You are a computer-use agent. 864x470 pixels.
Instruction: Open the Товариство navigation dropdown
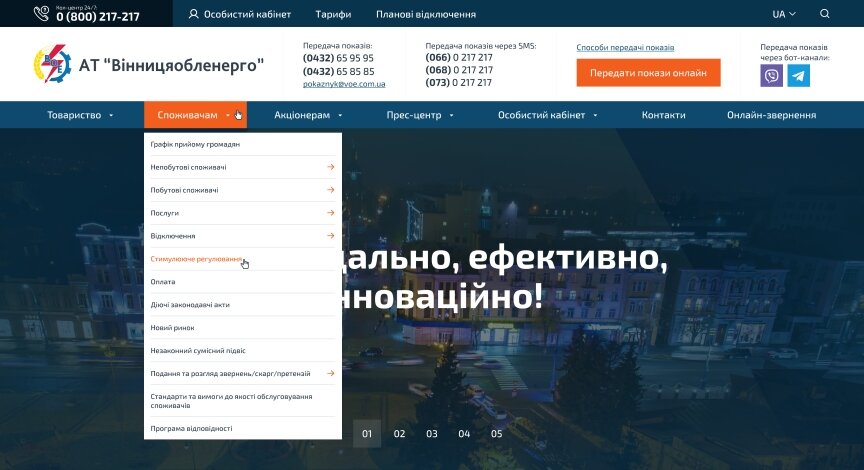(x=80, y=115)
